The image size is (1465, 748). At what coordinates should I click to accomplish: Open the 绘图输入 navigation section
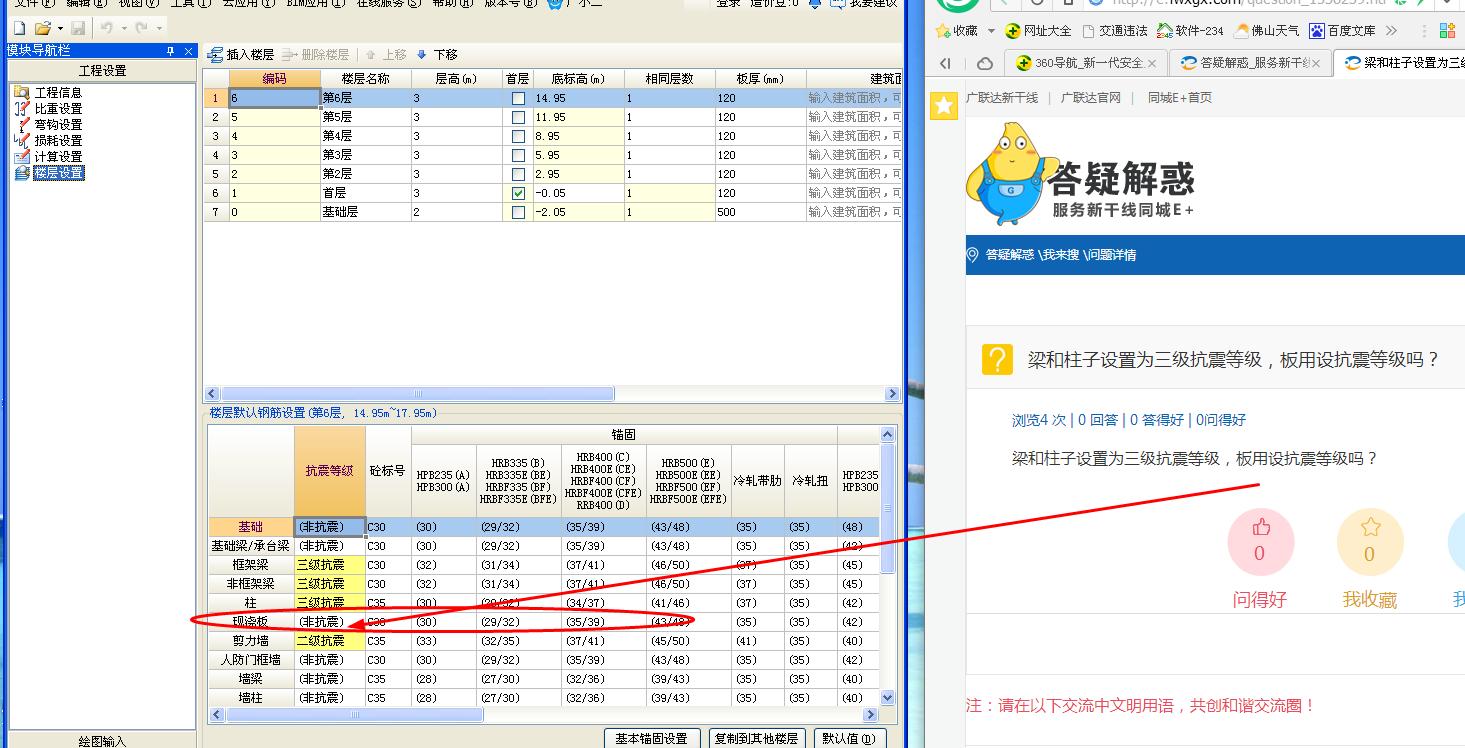[x=102, y=741]
